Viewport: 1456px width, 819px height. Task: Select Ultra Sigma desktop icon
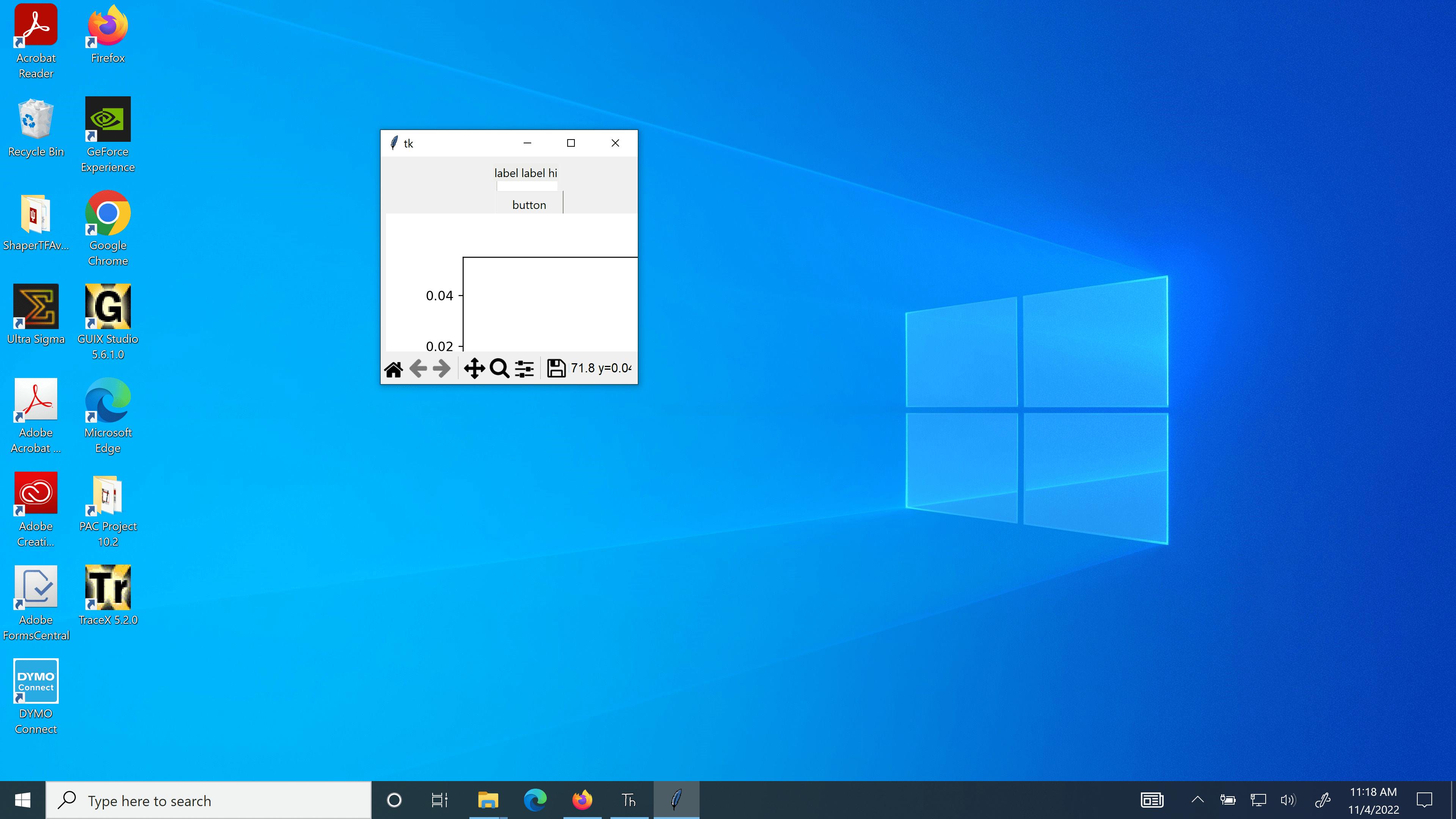coord(36,315)
